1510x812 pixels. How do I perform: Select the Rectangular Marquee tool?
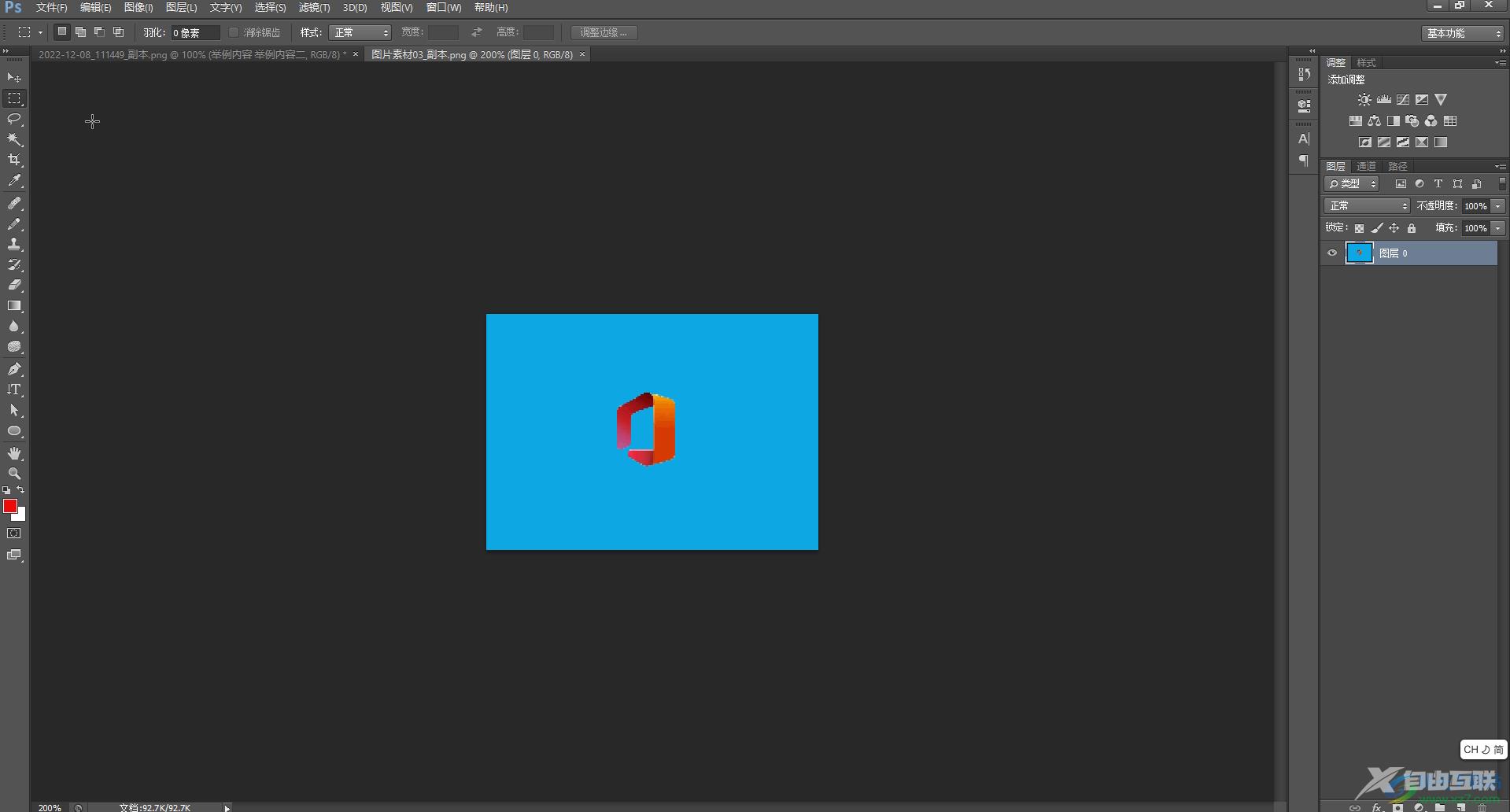click(14, 98)
